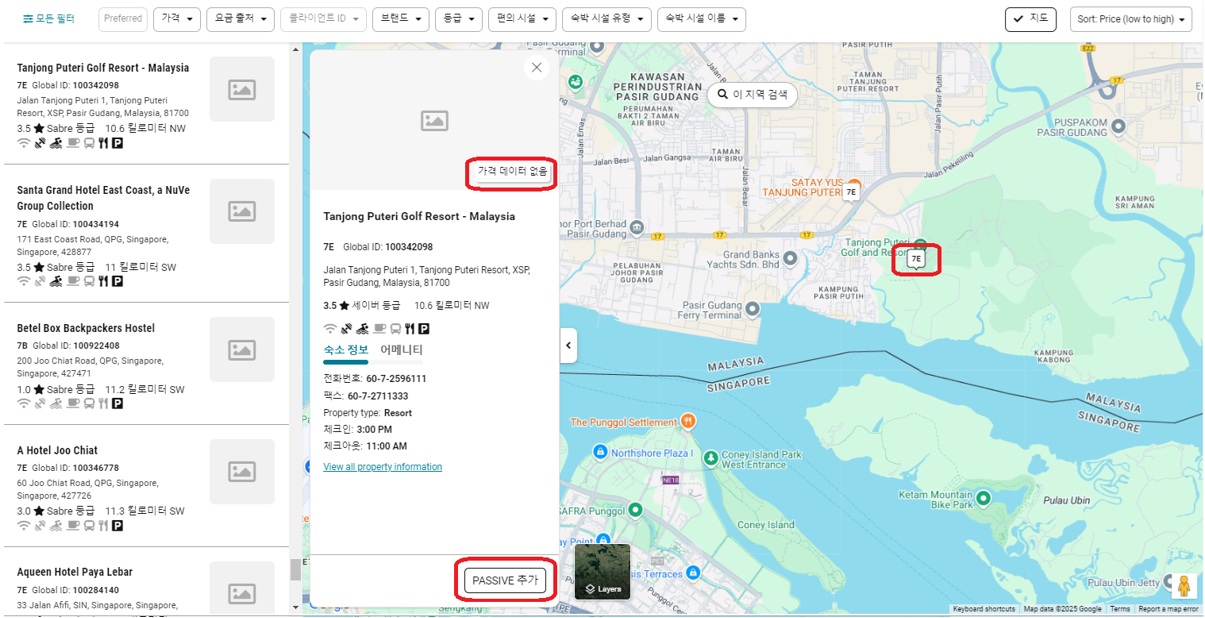Open the 숙박 시설 유형 dropdown
1205x618 pixels.
(x=607, y=19)
